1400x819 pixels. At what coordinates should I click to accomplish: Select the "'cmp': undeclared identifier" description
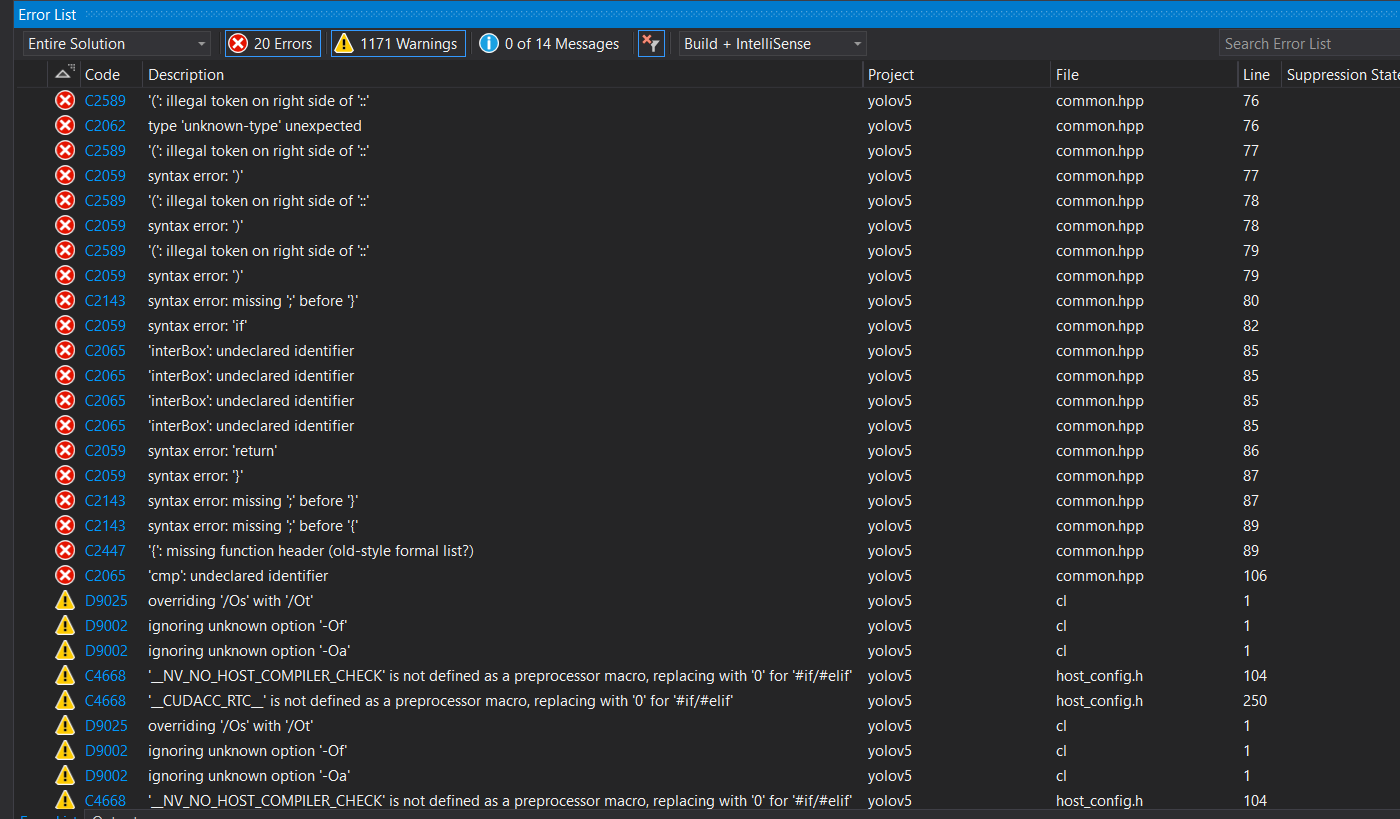click(238, 576)
